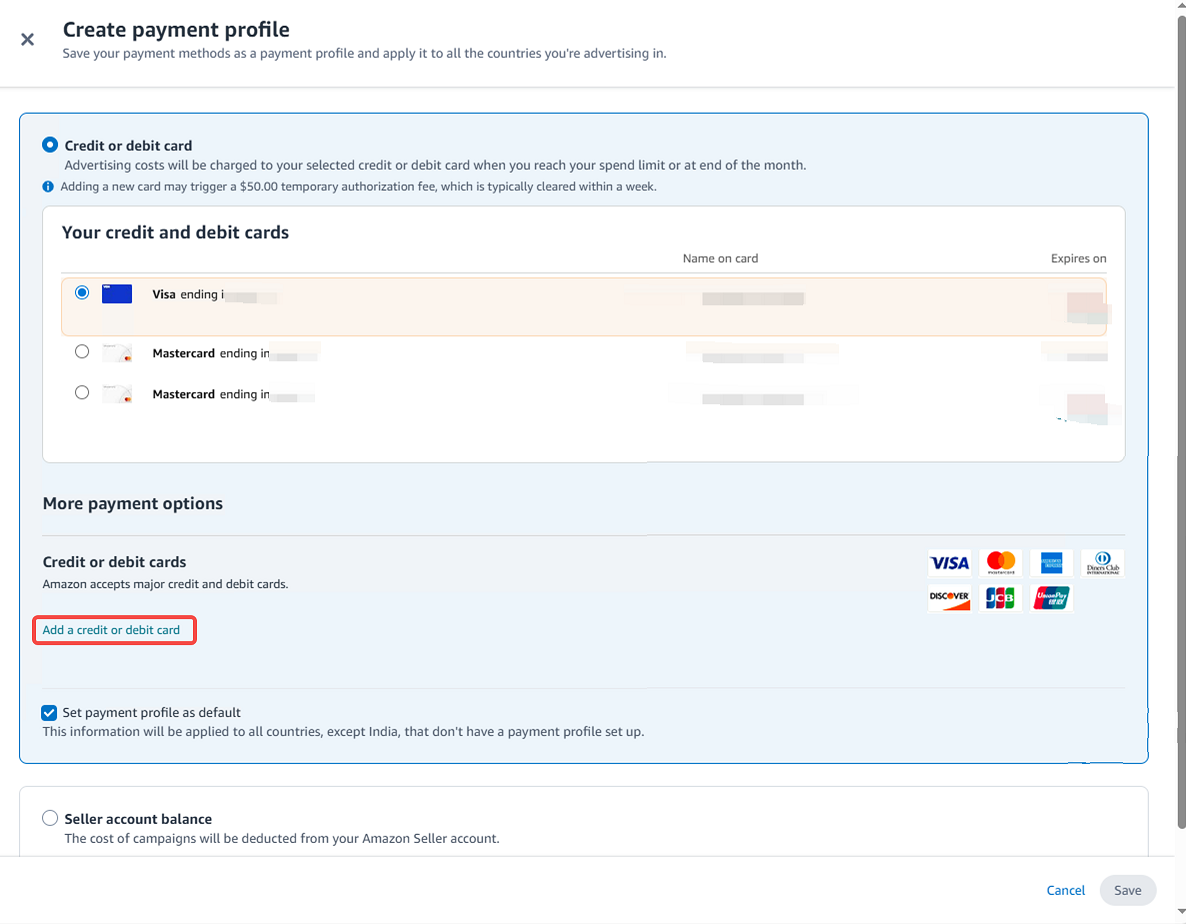Click the Discover card logo
1186x924 pixels.
coord(949,598)
